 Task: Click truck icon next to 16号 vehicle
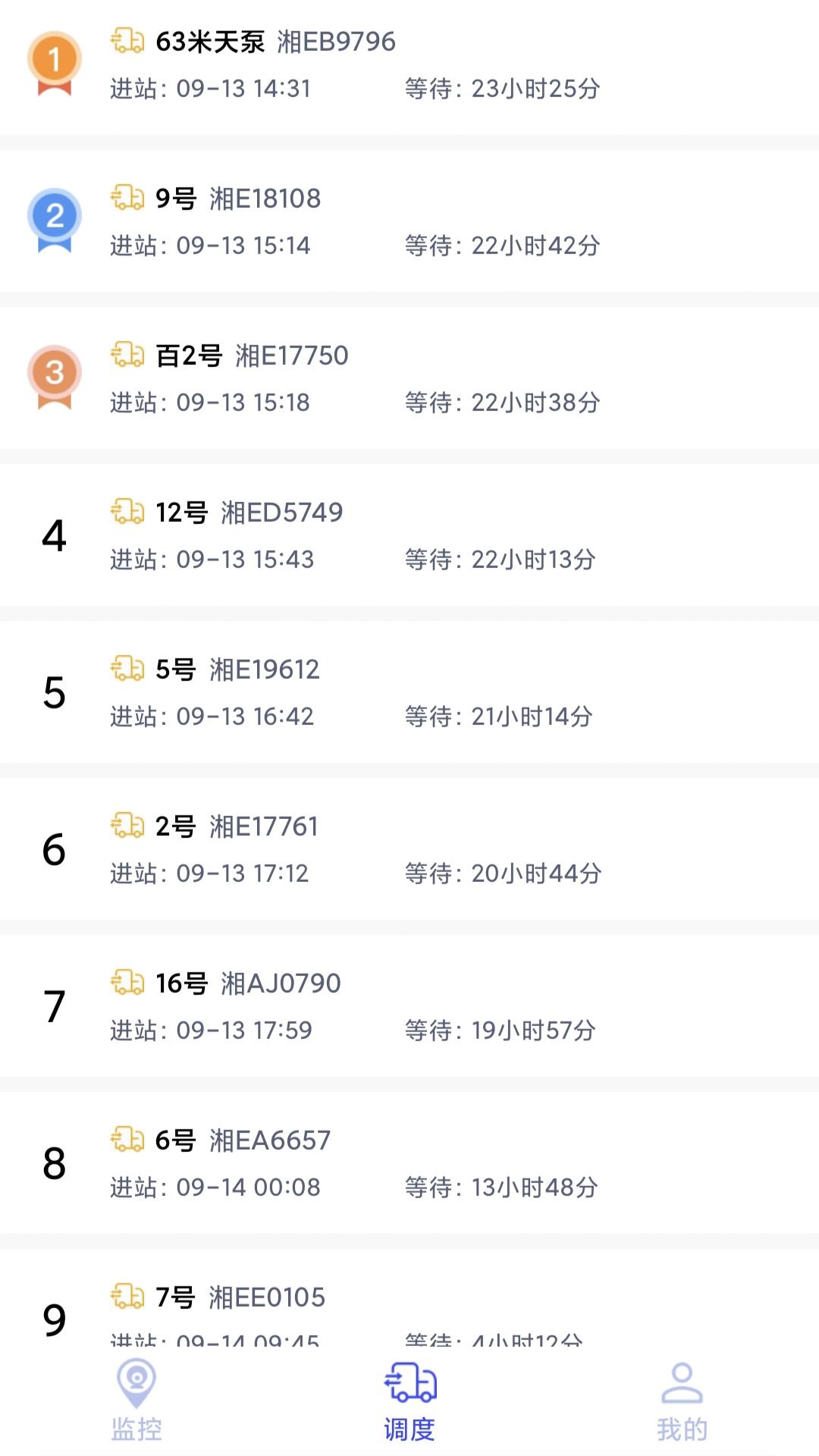point(127,983)
